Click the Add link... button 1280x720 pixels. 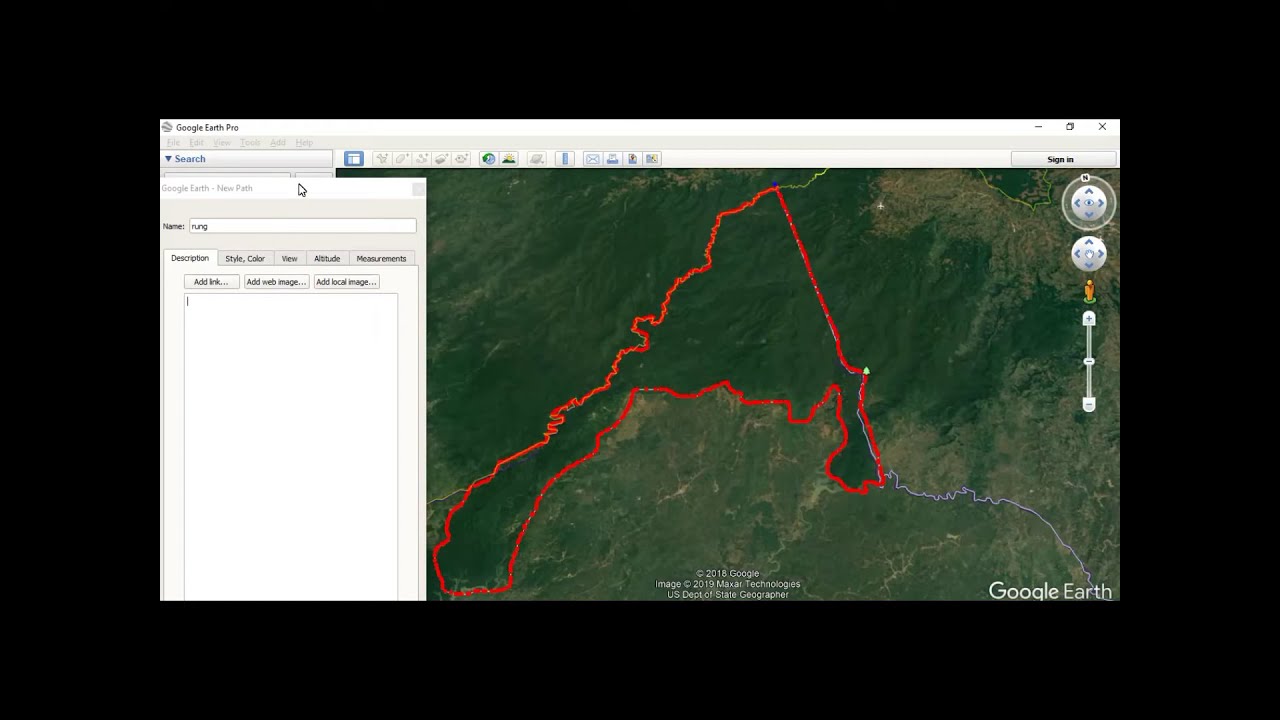[x=211, y=282]
